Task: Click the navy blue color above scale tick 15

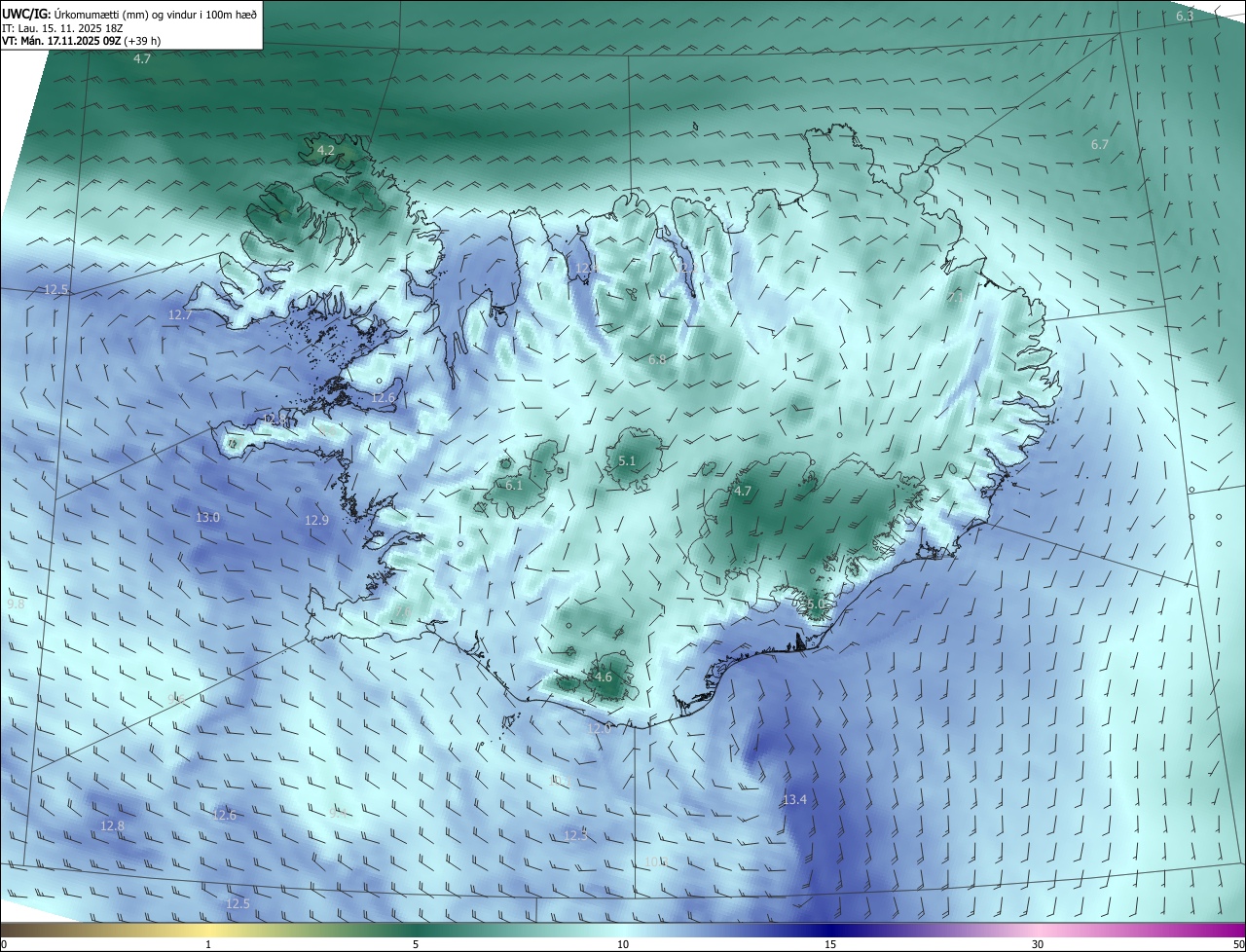Action: pos(830,930)
